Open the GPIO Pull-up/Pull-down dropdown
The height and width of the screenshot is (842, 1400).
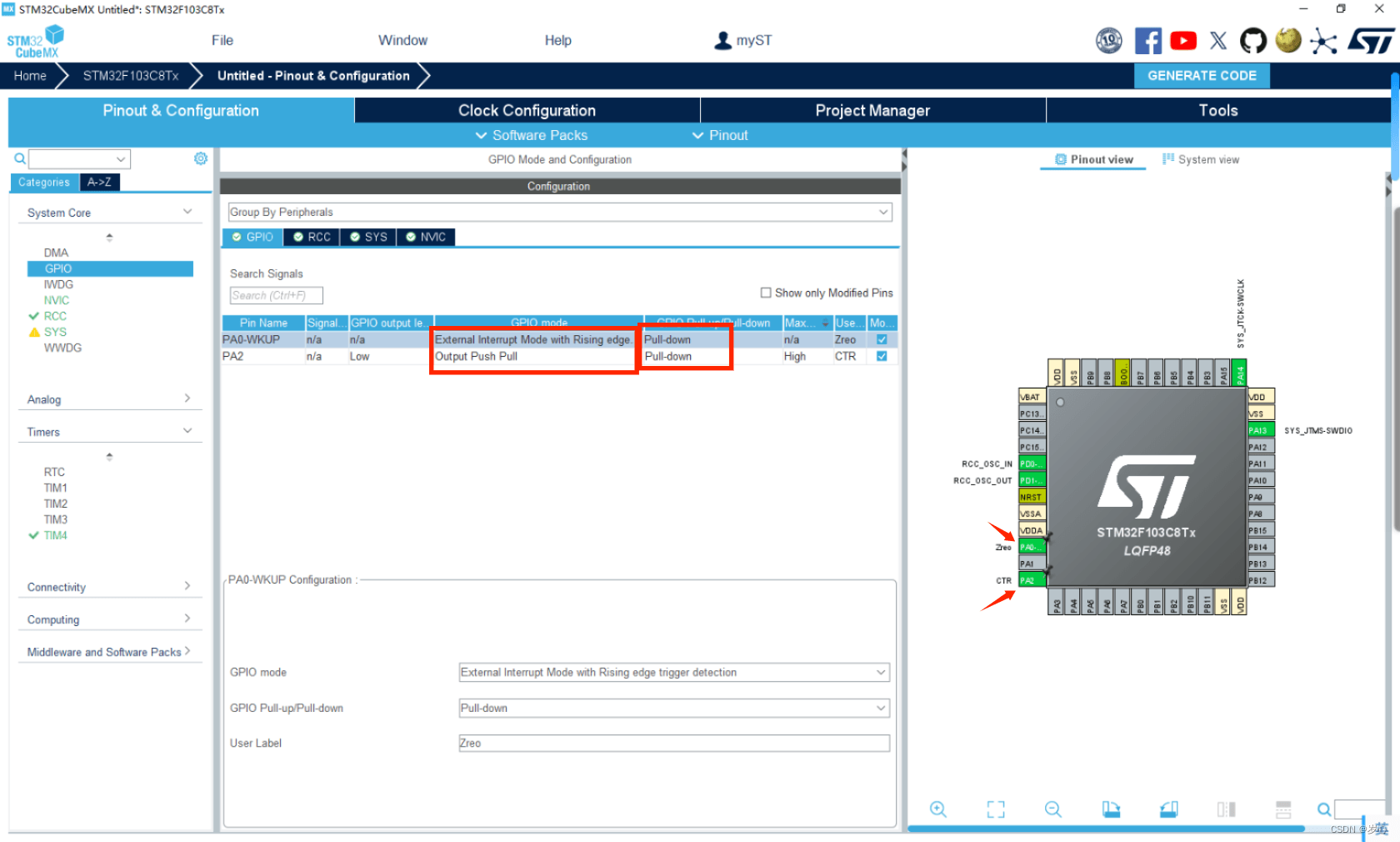pos(674,708)
